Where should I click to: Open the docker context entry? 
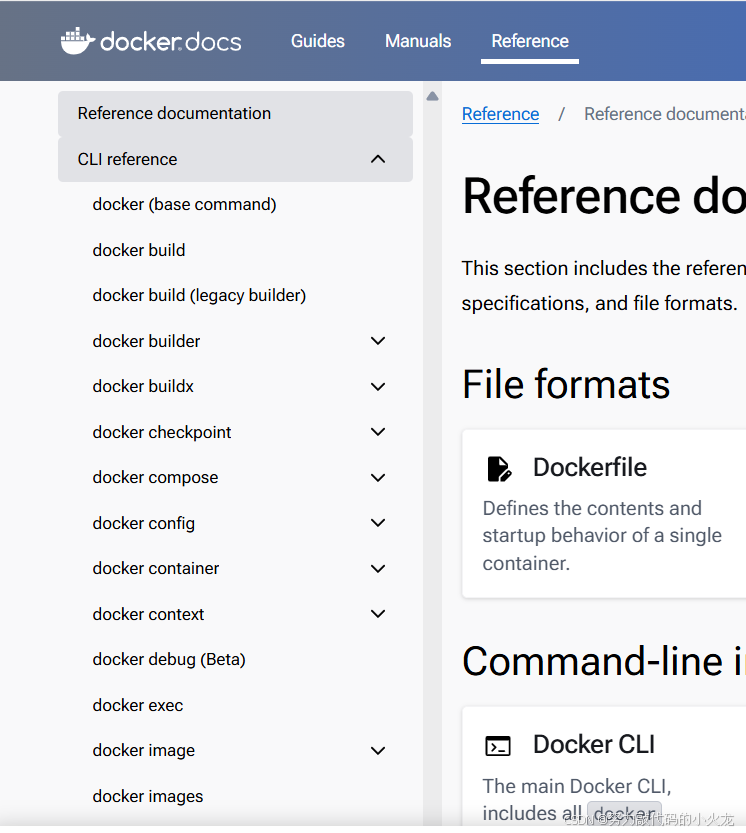coord(148,614)
